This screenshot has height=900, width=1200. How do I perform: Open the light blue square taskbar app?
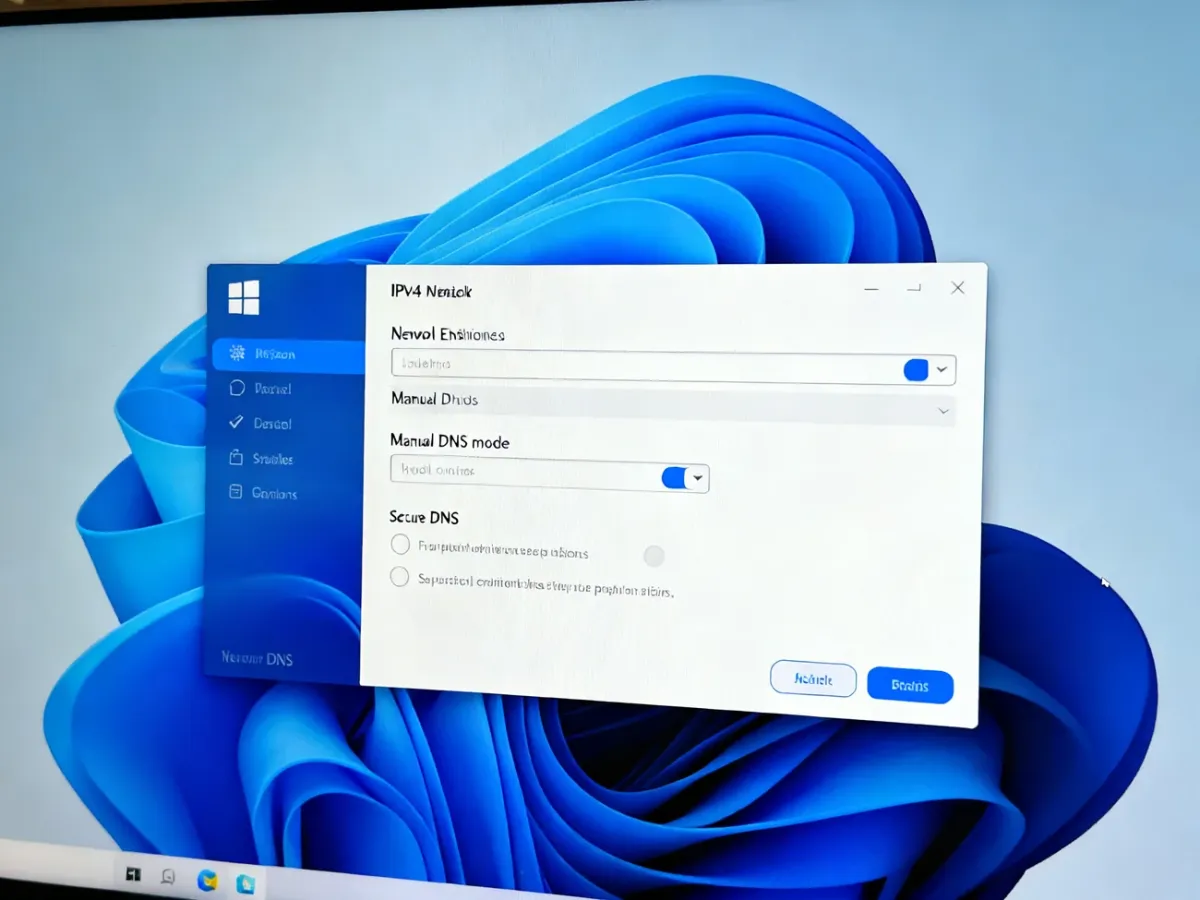coord(245,884)
